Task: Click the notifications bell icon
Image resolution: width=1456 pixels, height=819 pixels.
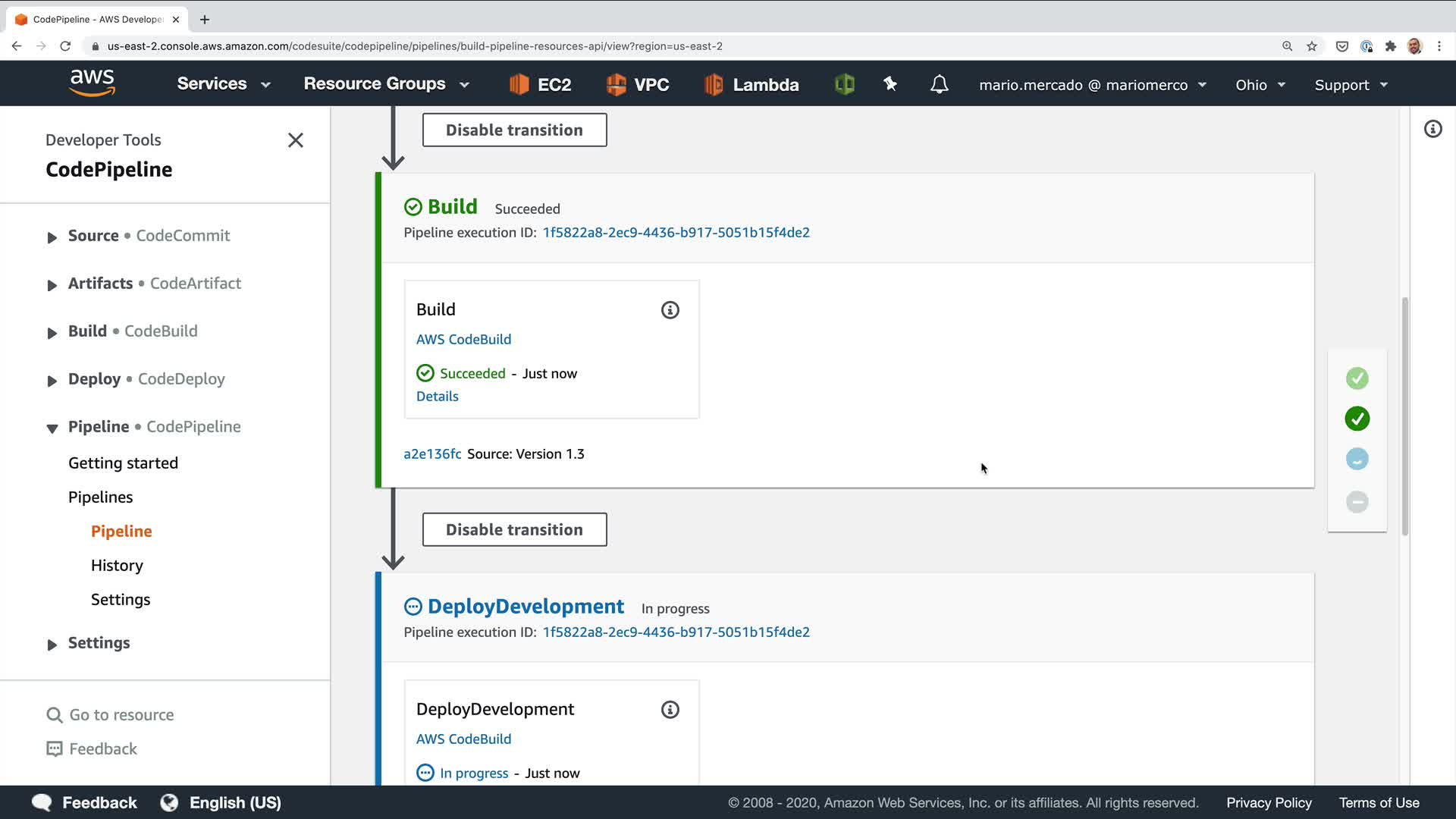Action: (939, 84)
